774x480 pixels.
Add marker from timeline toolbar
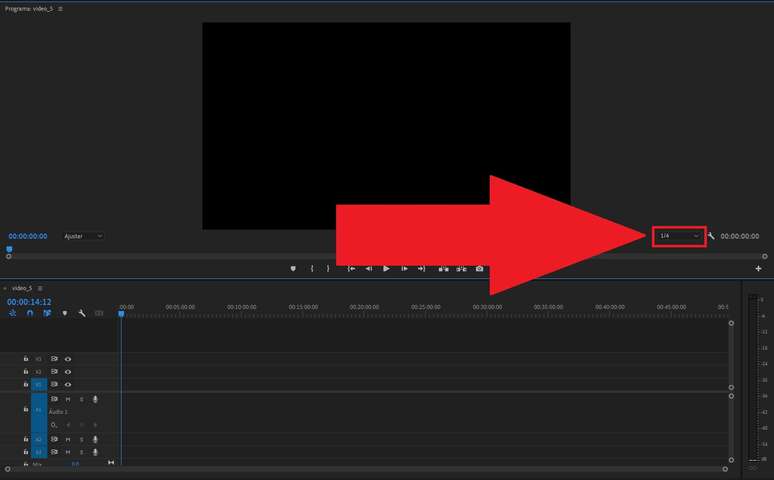[x=65, y=313]
